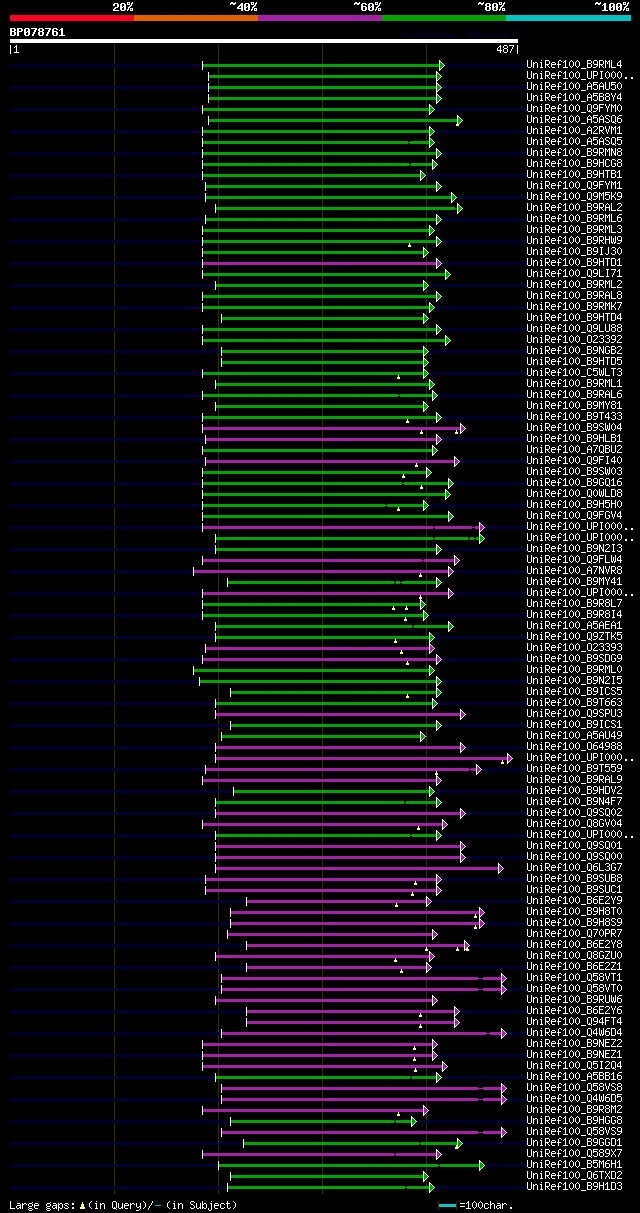Open hit UniRef100_Q9FYM0
The image size is (640, 1213).
[574, 109]
